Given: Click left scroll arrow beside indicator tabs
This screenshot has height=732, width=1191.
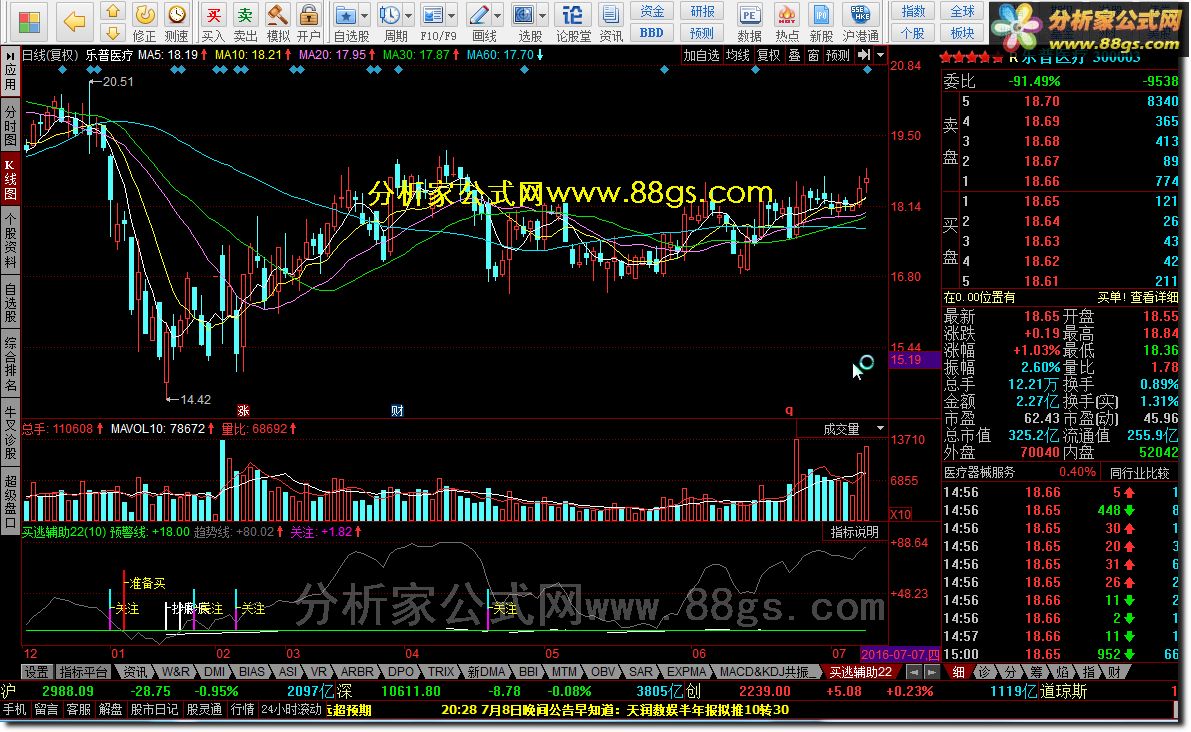Looking at the screenshot, I should (914, 672).
